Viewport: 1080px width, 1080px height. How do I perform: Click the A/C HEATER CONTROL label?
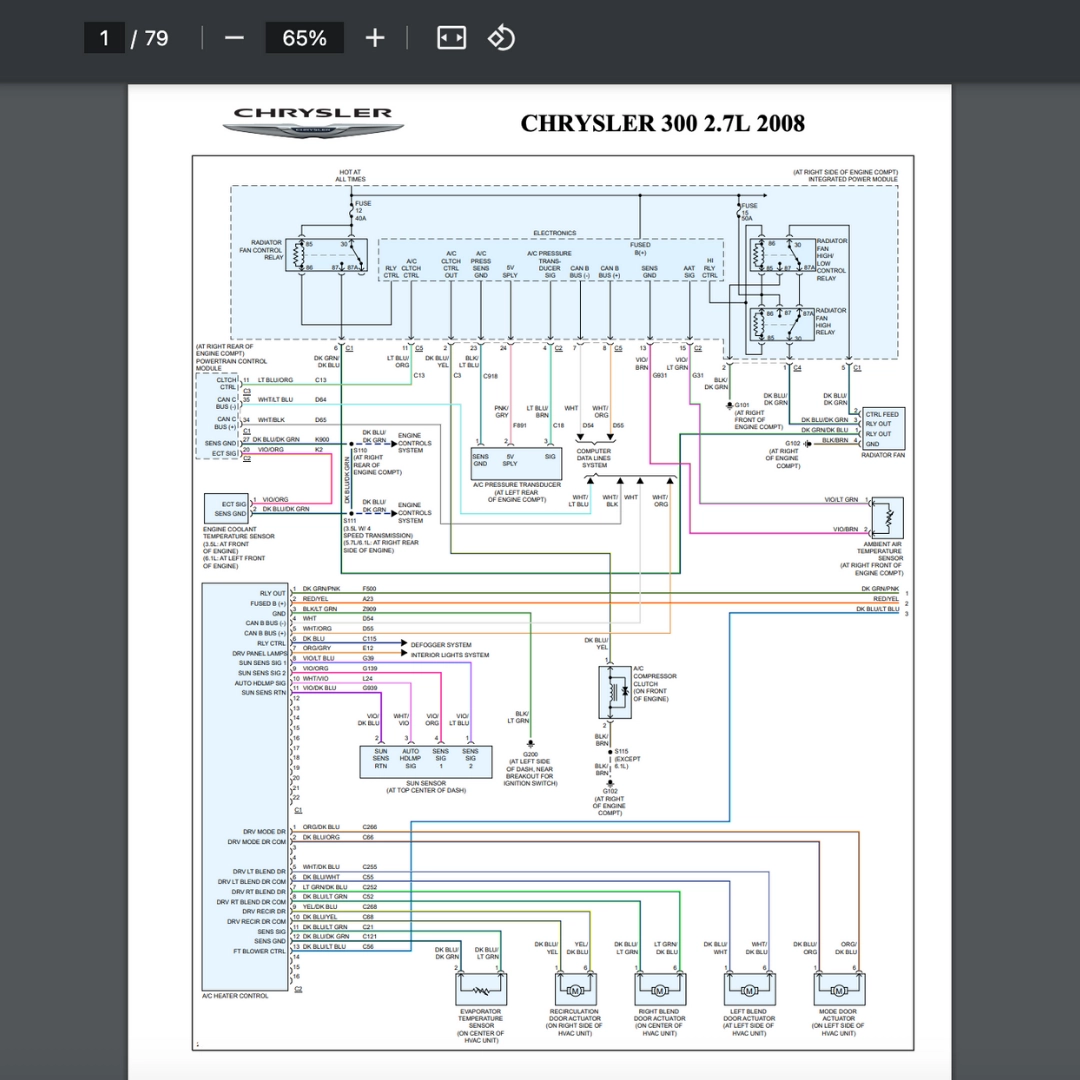235,996
